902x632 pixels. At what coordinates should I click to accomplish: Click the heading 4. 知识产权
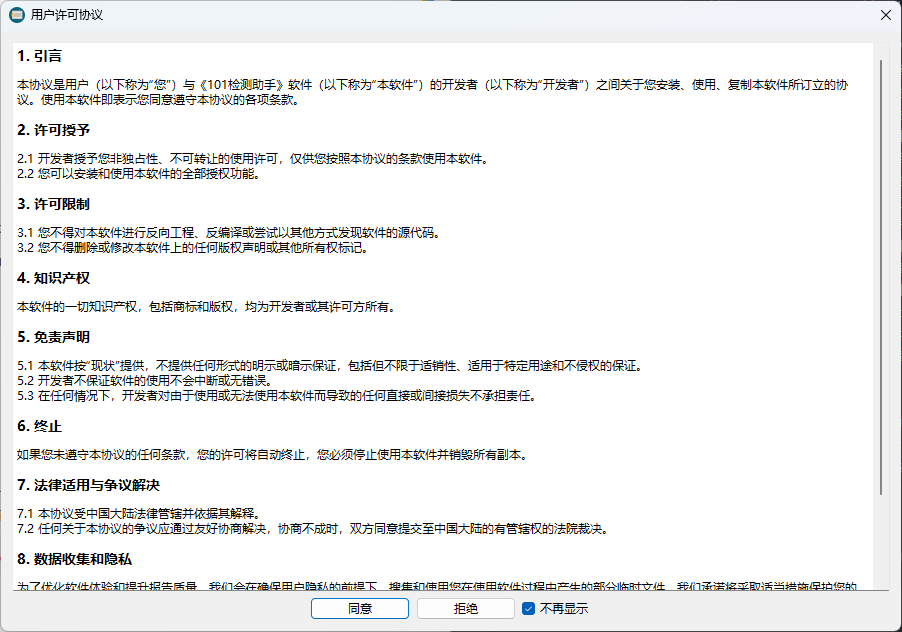[x=54, y=277]
